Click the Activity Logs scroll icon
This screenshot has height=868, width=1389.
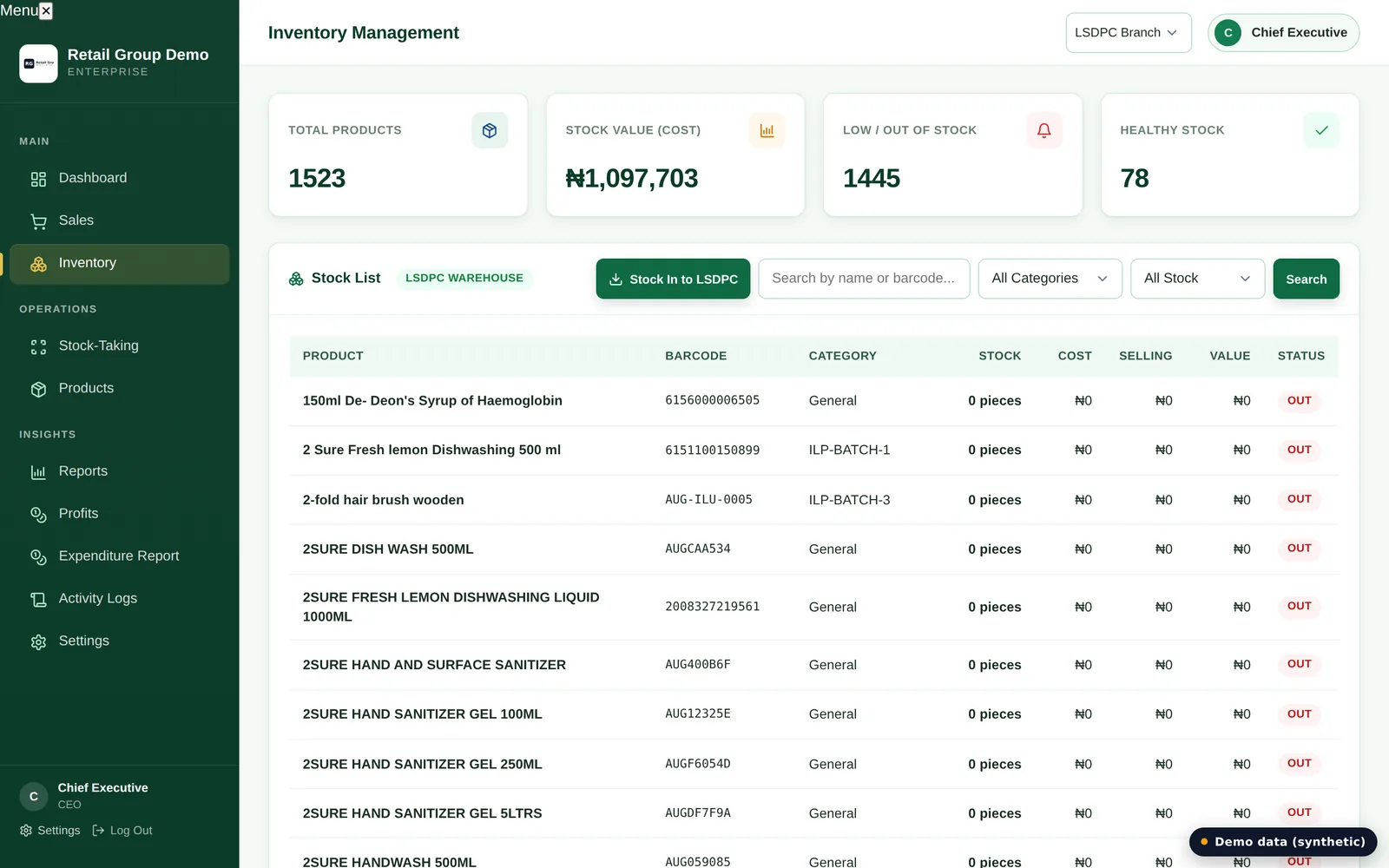tap(38, 600)
